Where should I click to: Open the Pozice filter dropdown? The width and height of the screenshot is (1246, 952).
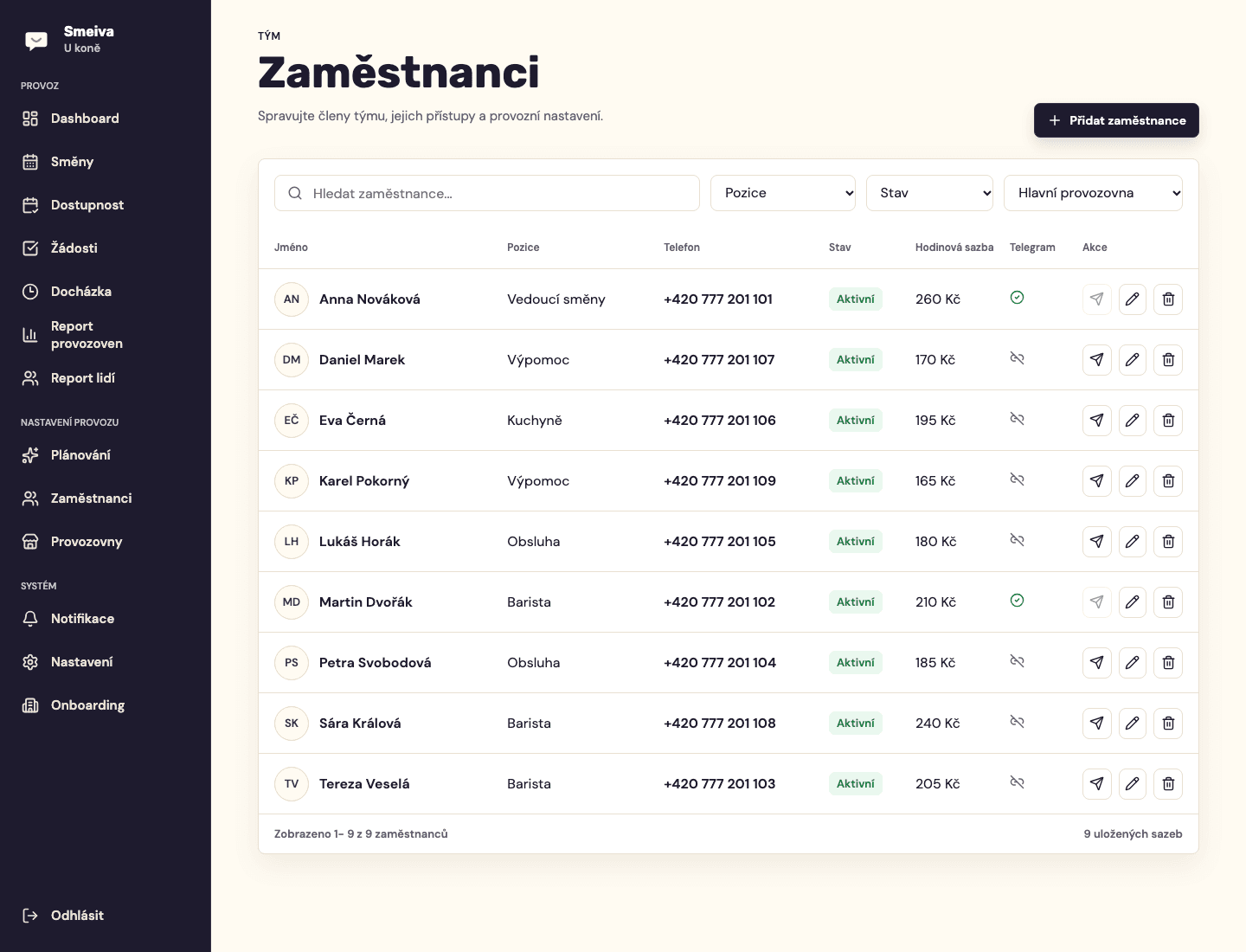(783, 193)
